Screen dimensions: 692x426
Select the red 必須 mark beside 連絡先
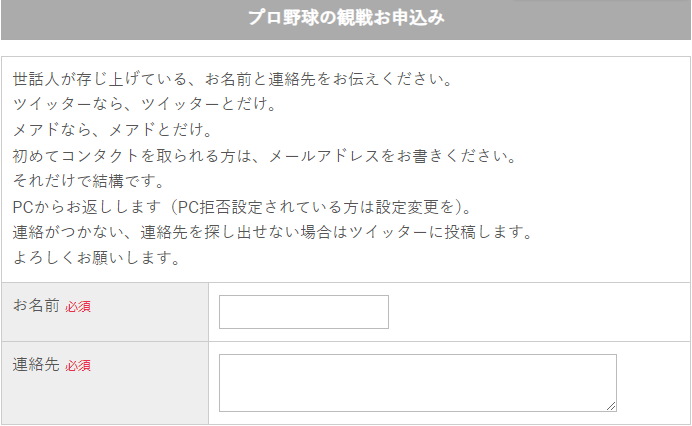pyautogui.click(x=78, y=366)
